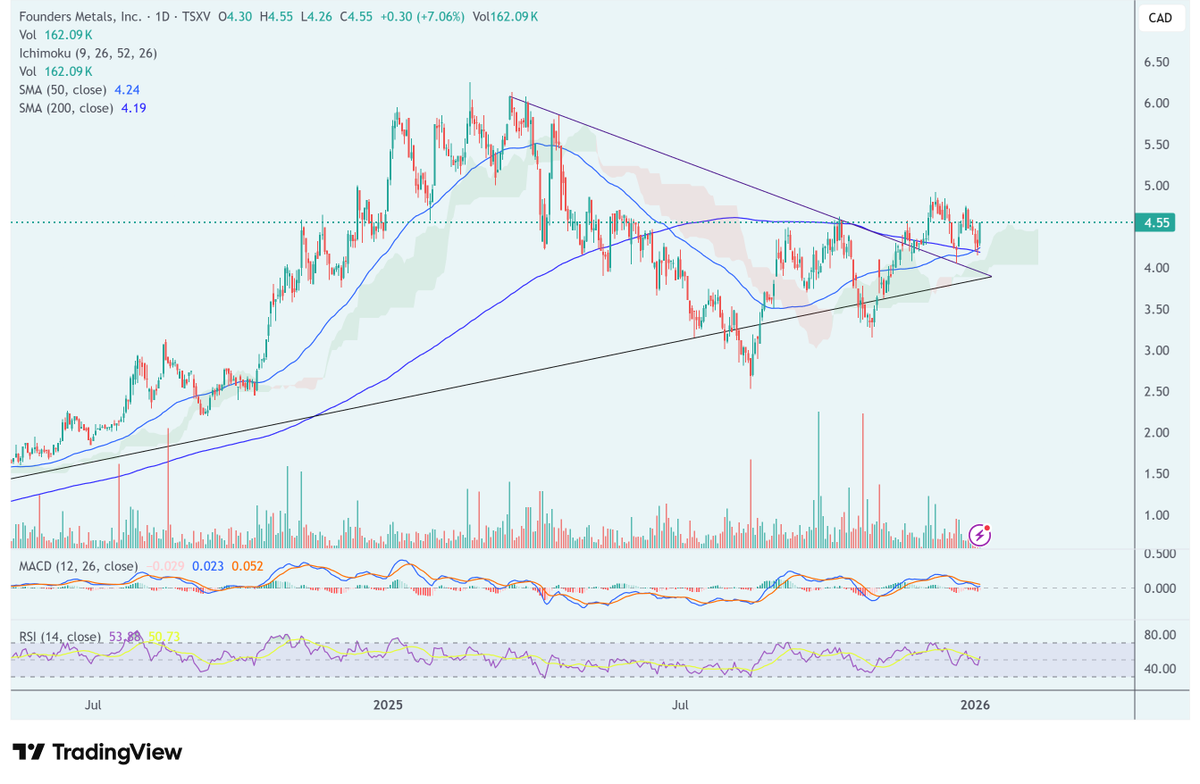Click the Ichimoku (9, 26, 52, 26) legend
1200x784 pixels.
pos(88,53)
